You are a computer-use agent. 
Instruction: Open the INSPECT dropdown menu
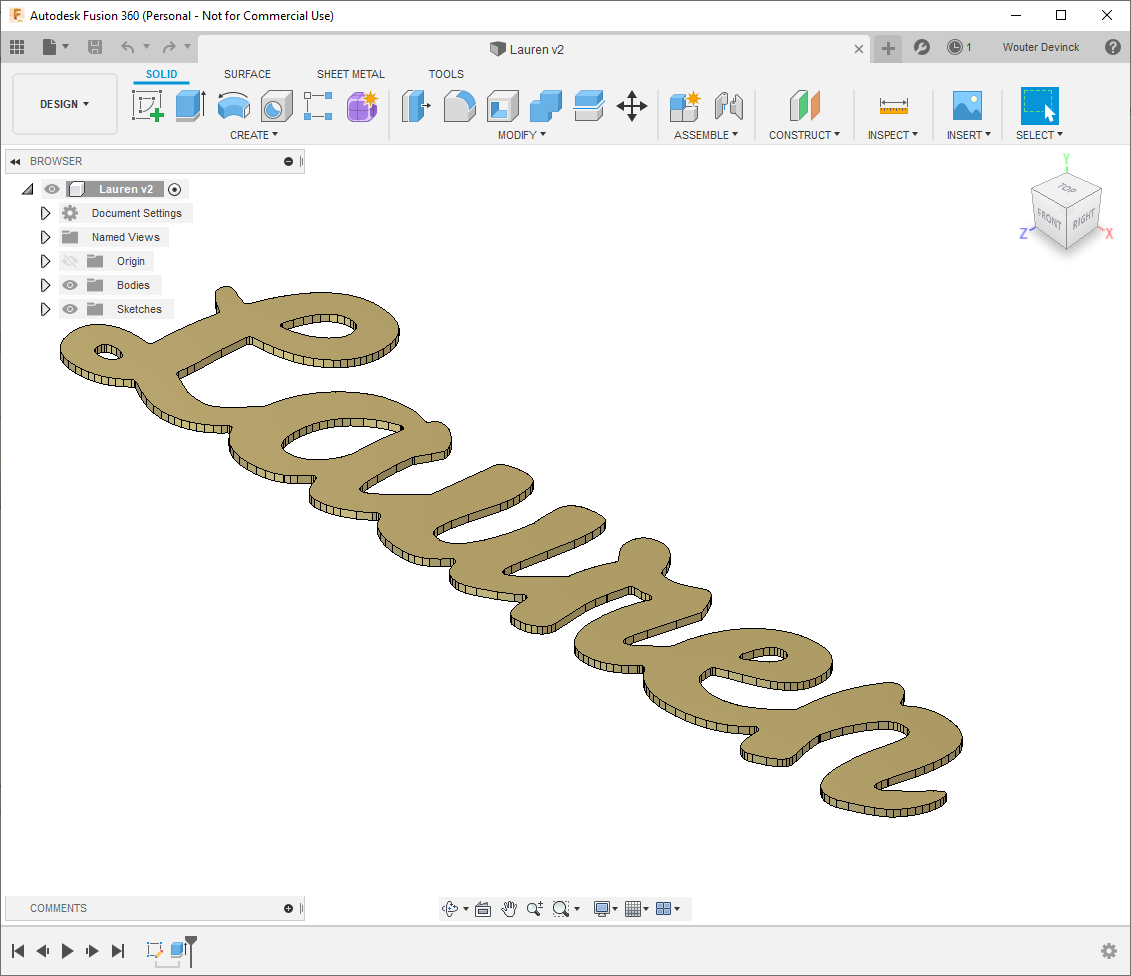893,135
